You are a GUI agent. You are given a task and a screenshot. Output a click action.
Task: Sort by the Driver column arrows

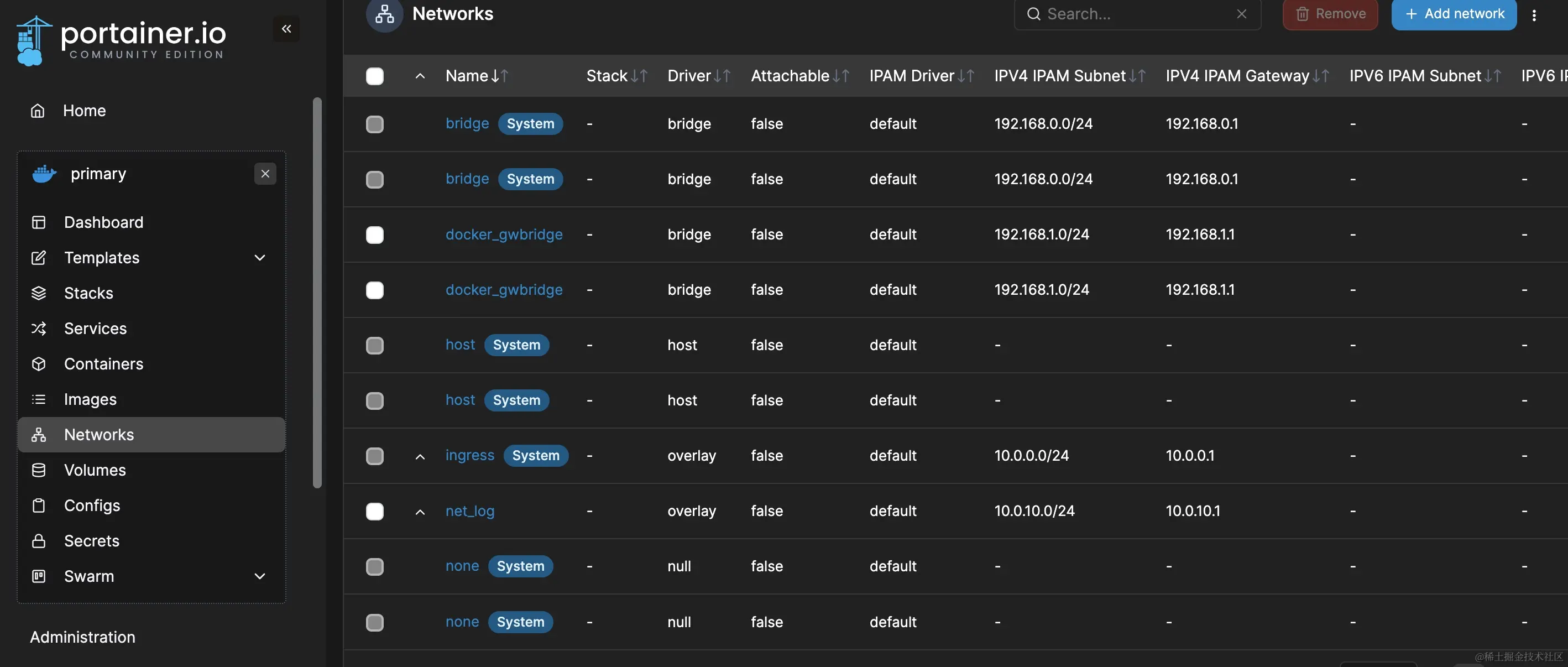click(x=722, y=76)
